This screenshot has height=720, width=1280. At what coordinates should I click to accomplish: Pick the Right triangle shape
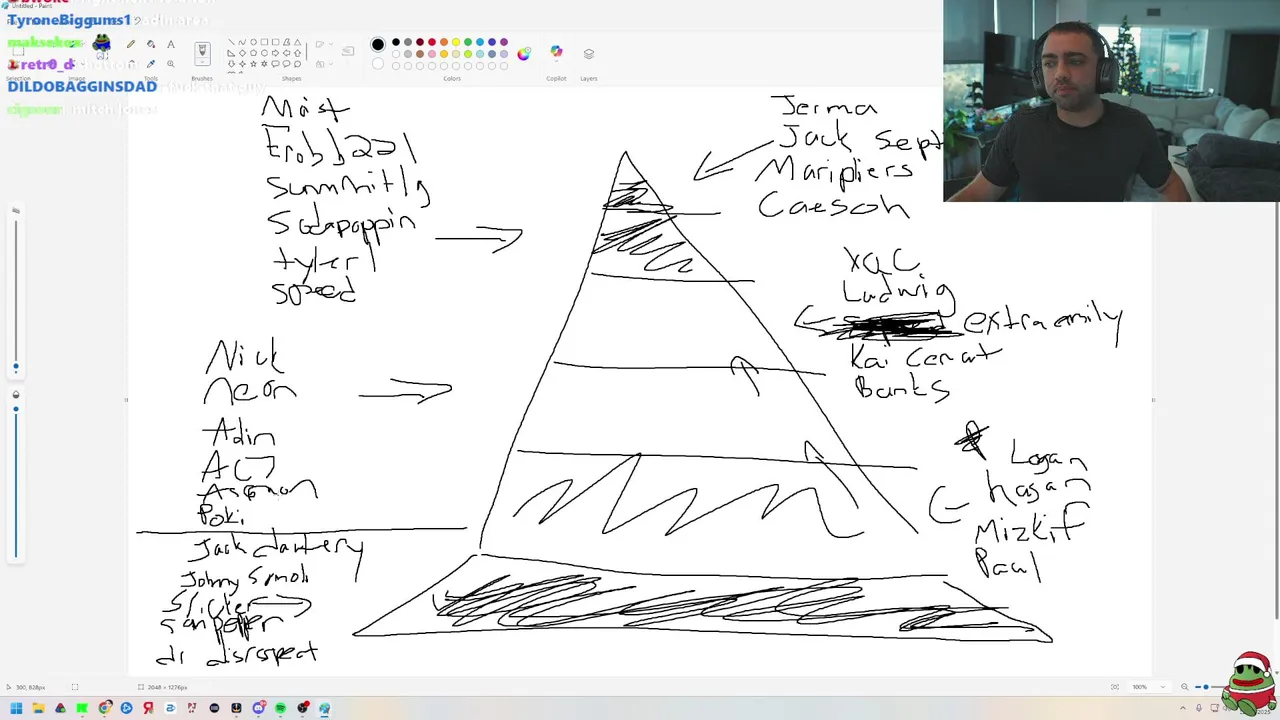(231, 53)
